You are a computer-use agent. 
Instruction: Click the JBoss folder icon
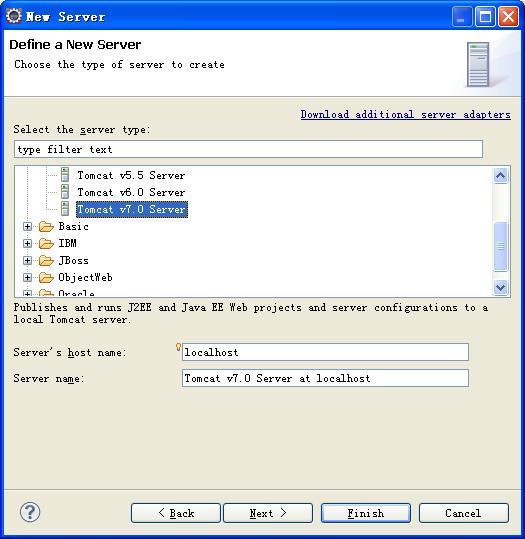pyautogui.click(x=46, y=261)
